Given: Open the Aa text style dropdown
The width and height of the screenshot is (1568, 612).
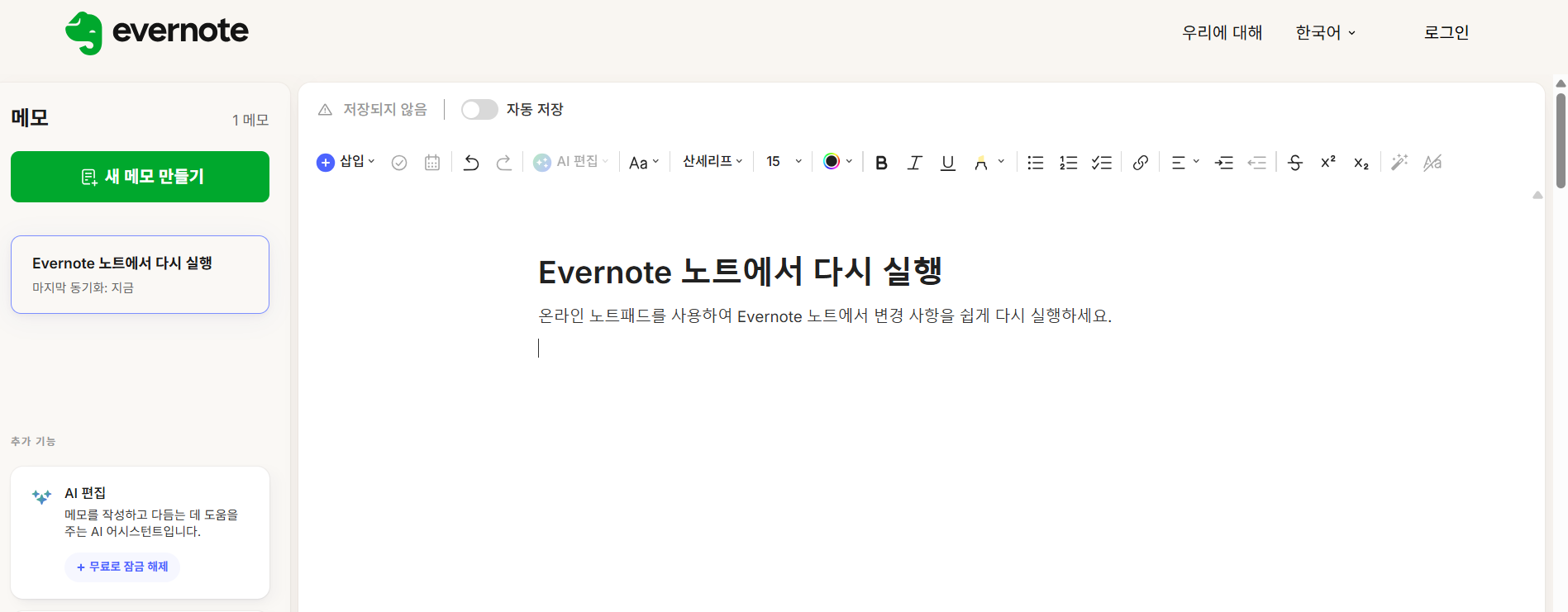Looking at the screenshot, I should tap(644, 163).
